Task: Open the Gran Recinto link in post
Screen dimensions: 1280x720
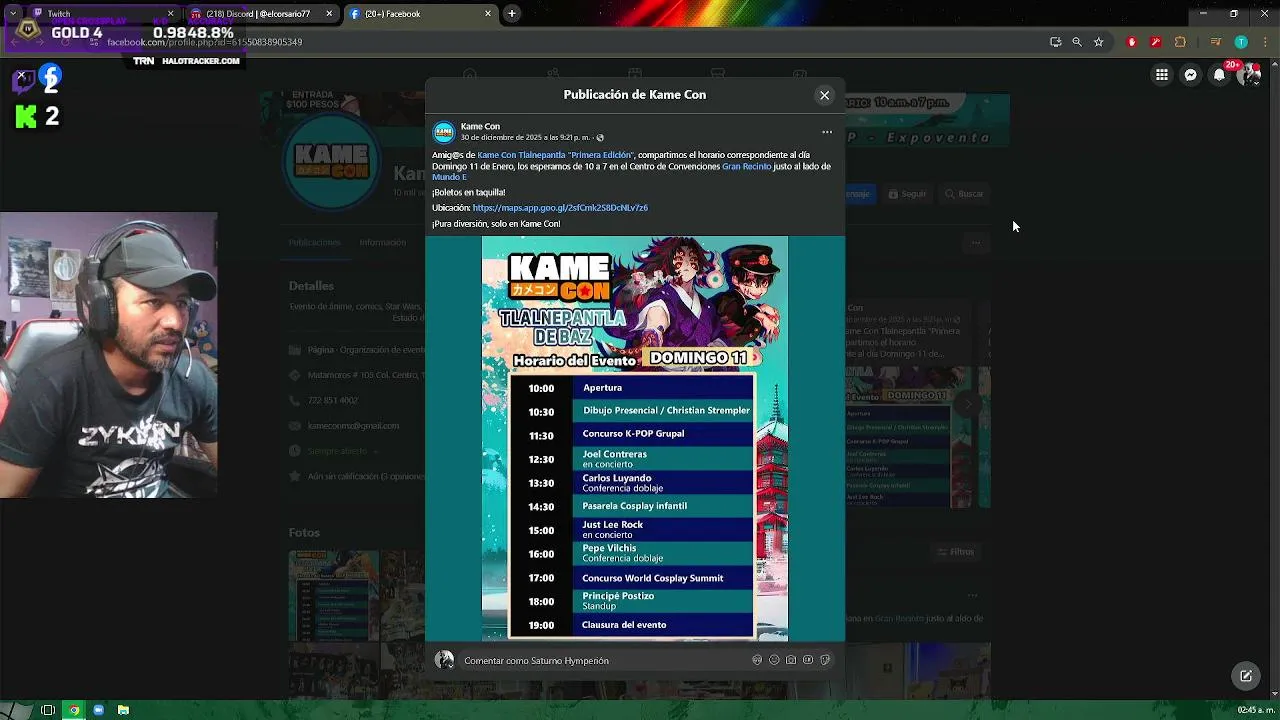Action: (746, 166)
